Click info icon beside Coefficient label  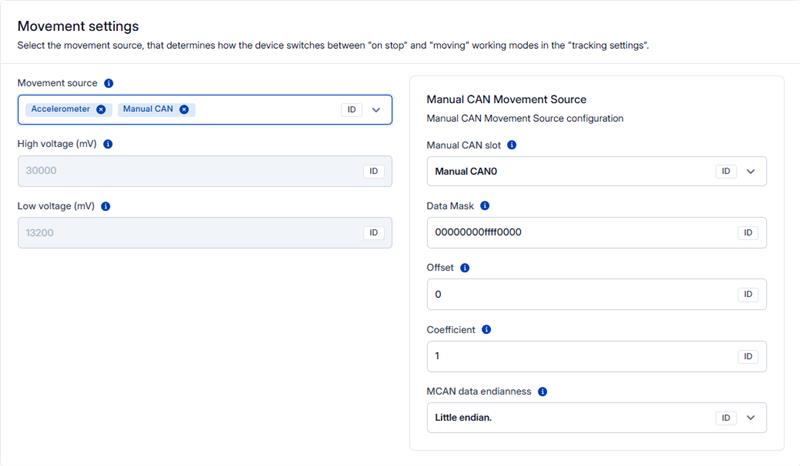pos(486,329)
